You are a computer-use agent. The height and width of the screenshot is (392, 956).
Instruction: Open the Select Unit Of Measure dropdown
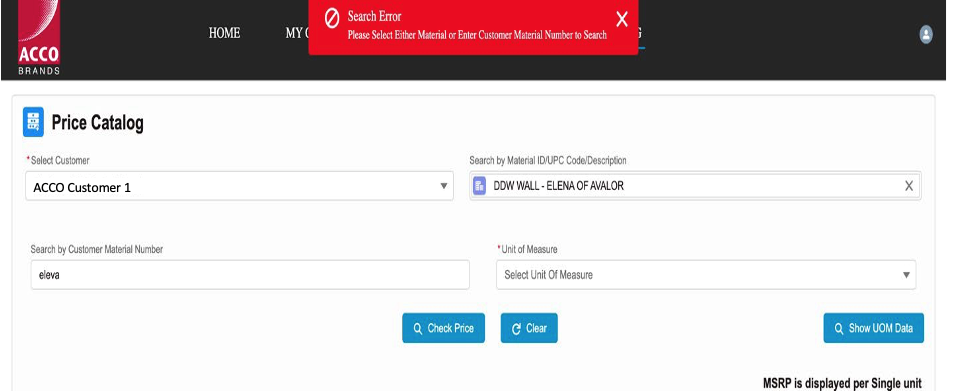coord(706,275)
